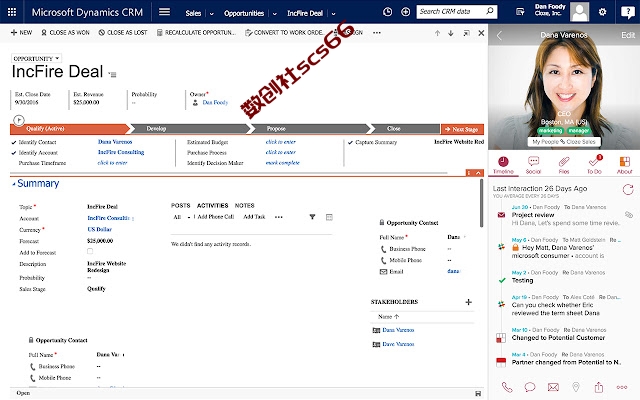Image resolution: width=640 pixels, height=400 pixels.
Task: Click the search magnifier icon
Action: [x=490, y=11]
